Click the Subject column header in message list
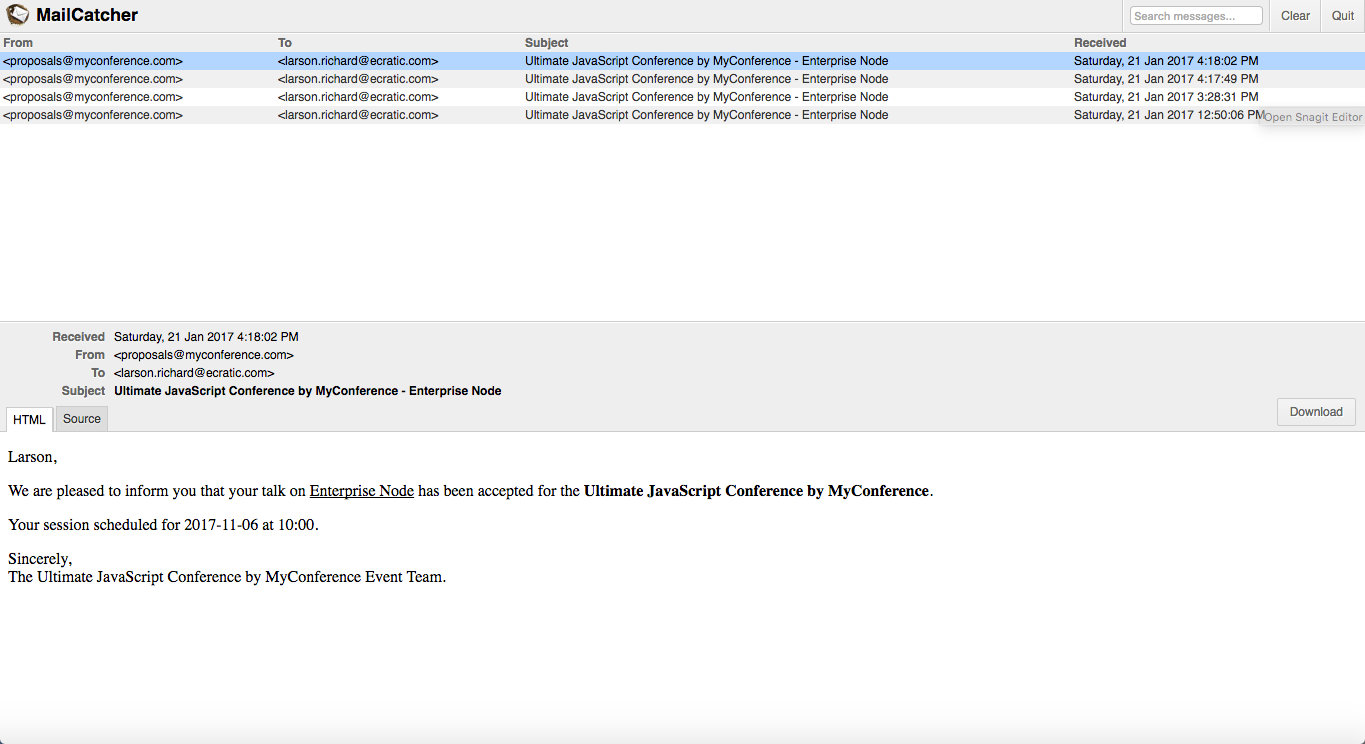The height and width of the screenshot is (744, 1365). click(547, 43)
